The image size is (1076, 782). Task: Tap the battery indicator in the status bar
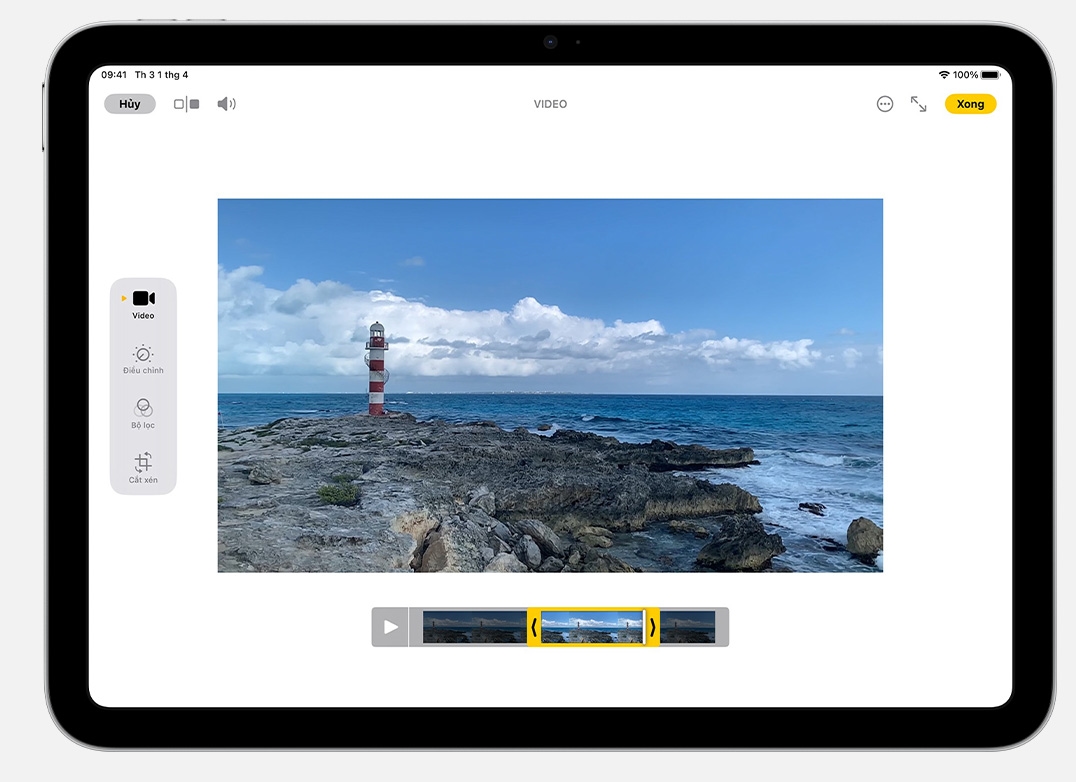point(990,75)
